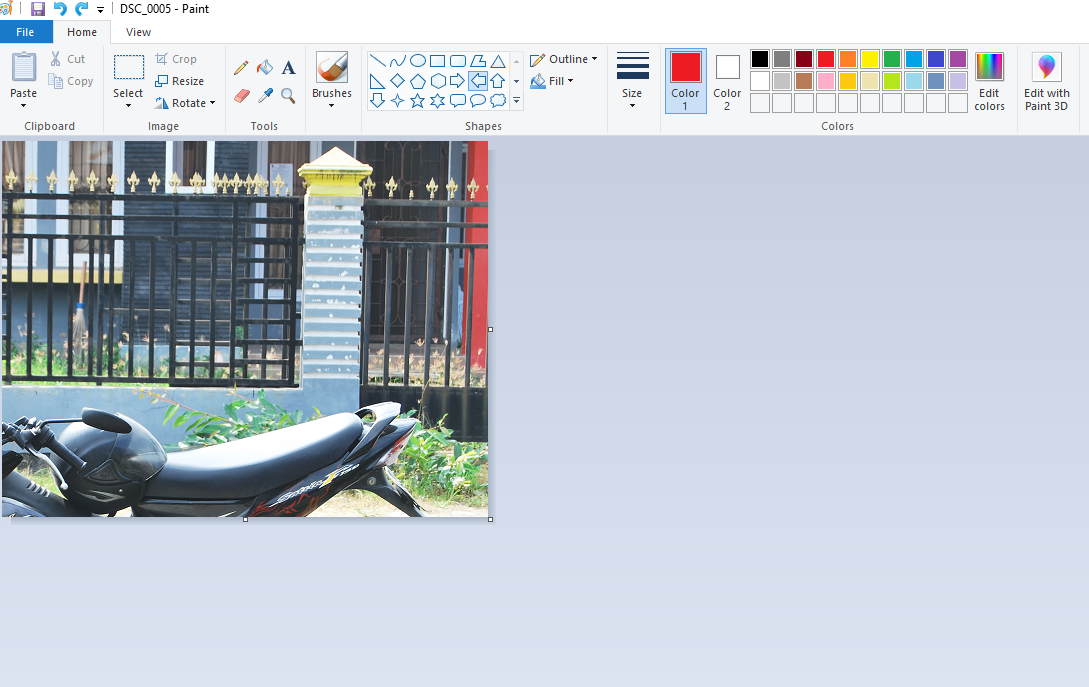Open the Size thickness dropdown
The image size is (1089, 687).
pos(632,106)
